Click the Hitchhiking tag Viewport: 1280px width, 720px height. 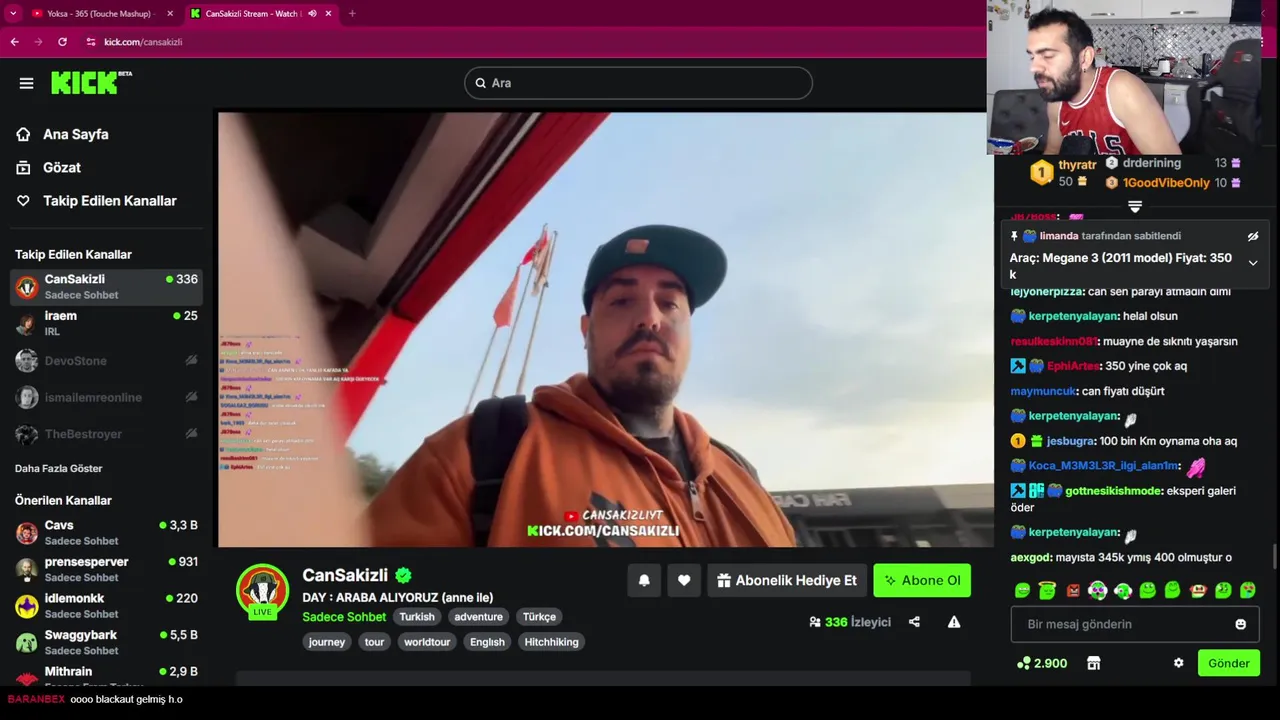coord(551,642)
